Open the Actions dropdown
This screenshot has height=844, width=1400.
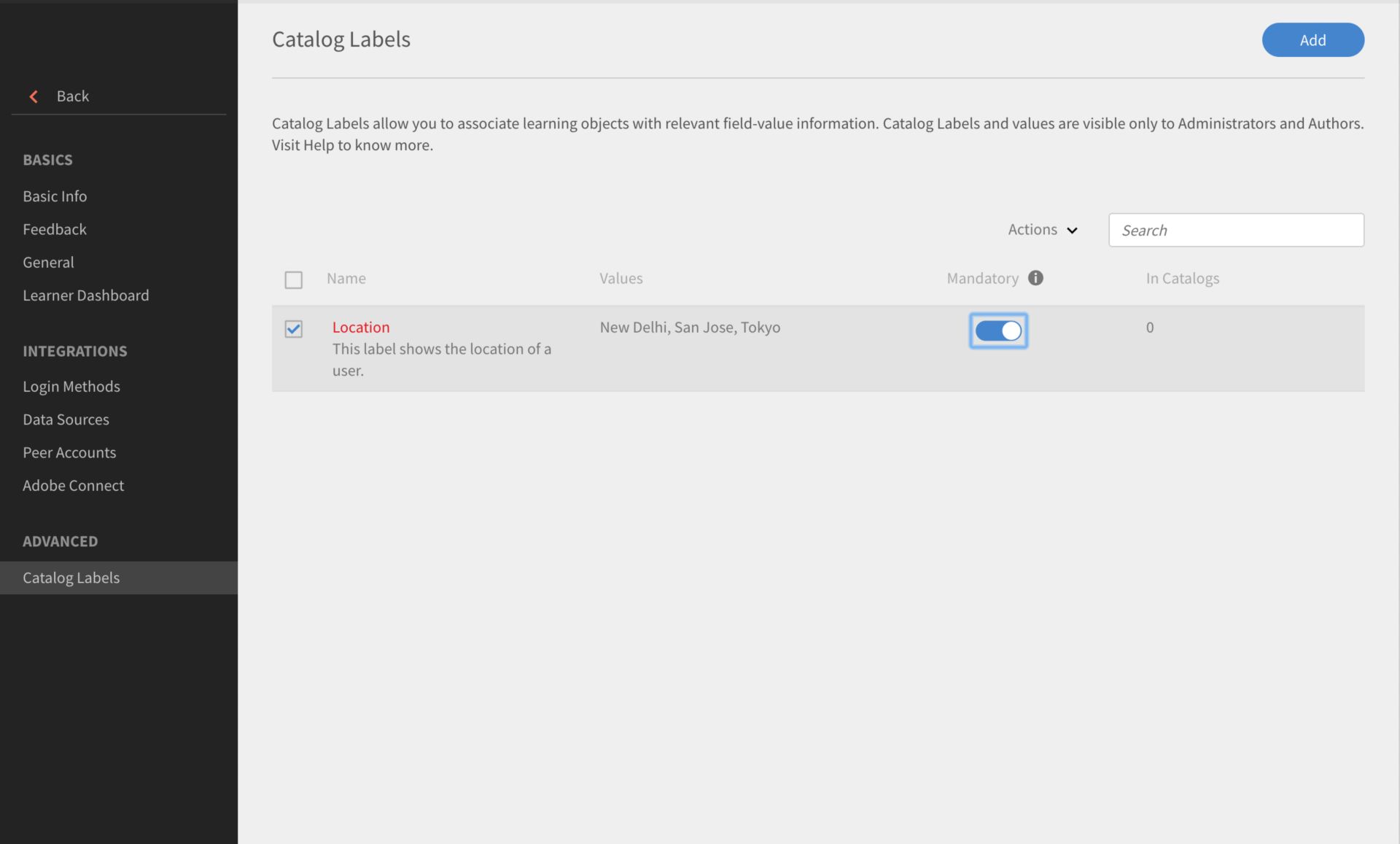[x=1043, y=230]
